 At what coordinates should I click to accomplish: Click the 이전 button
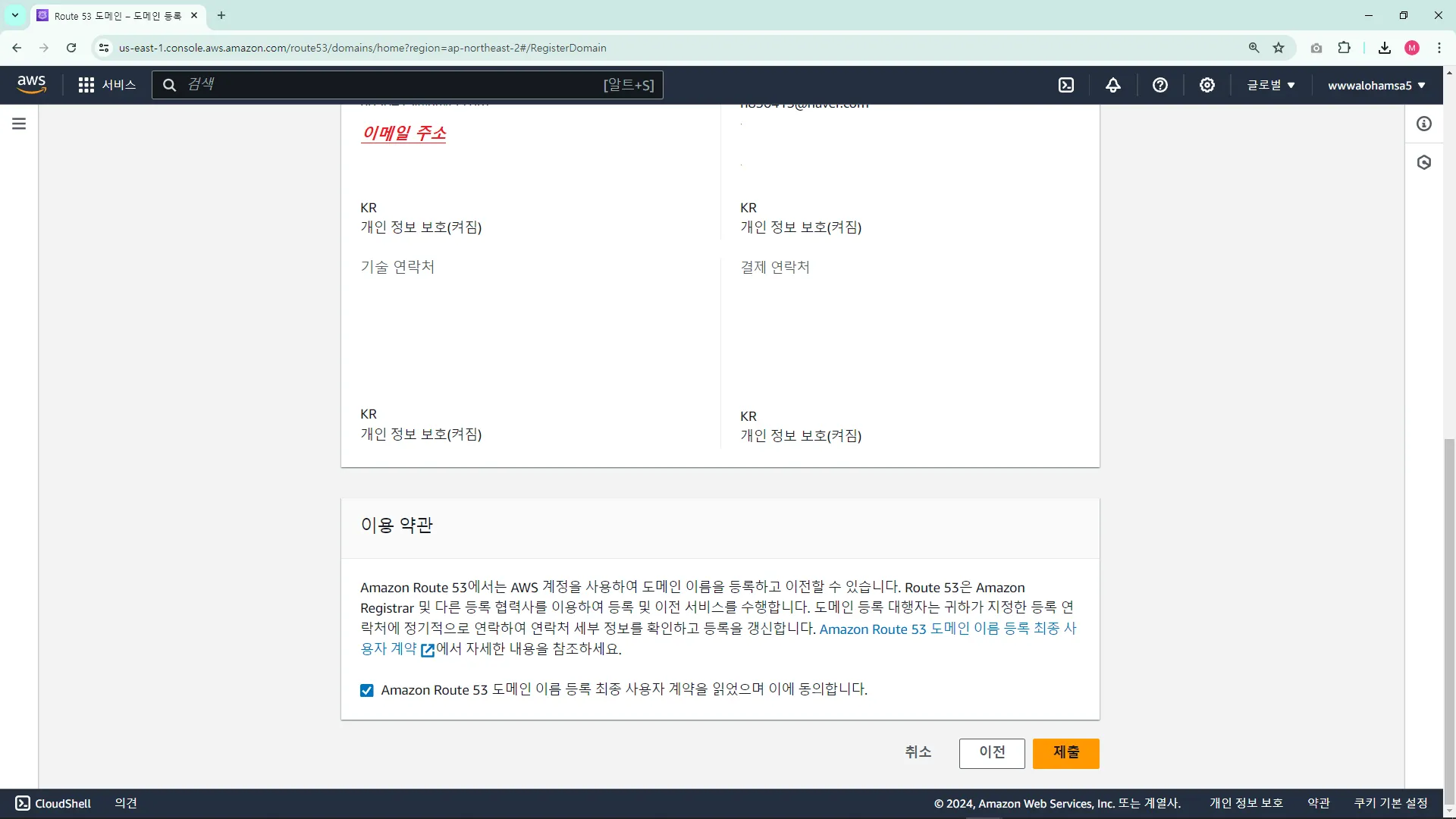pyautogui.click(x=991, y=753)
